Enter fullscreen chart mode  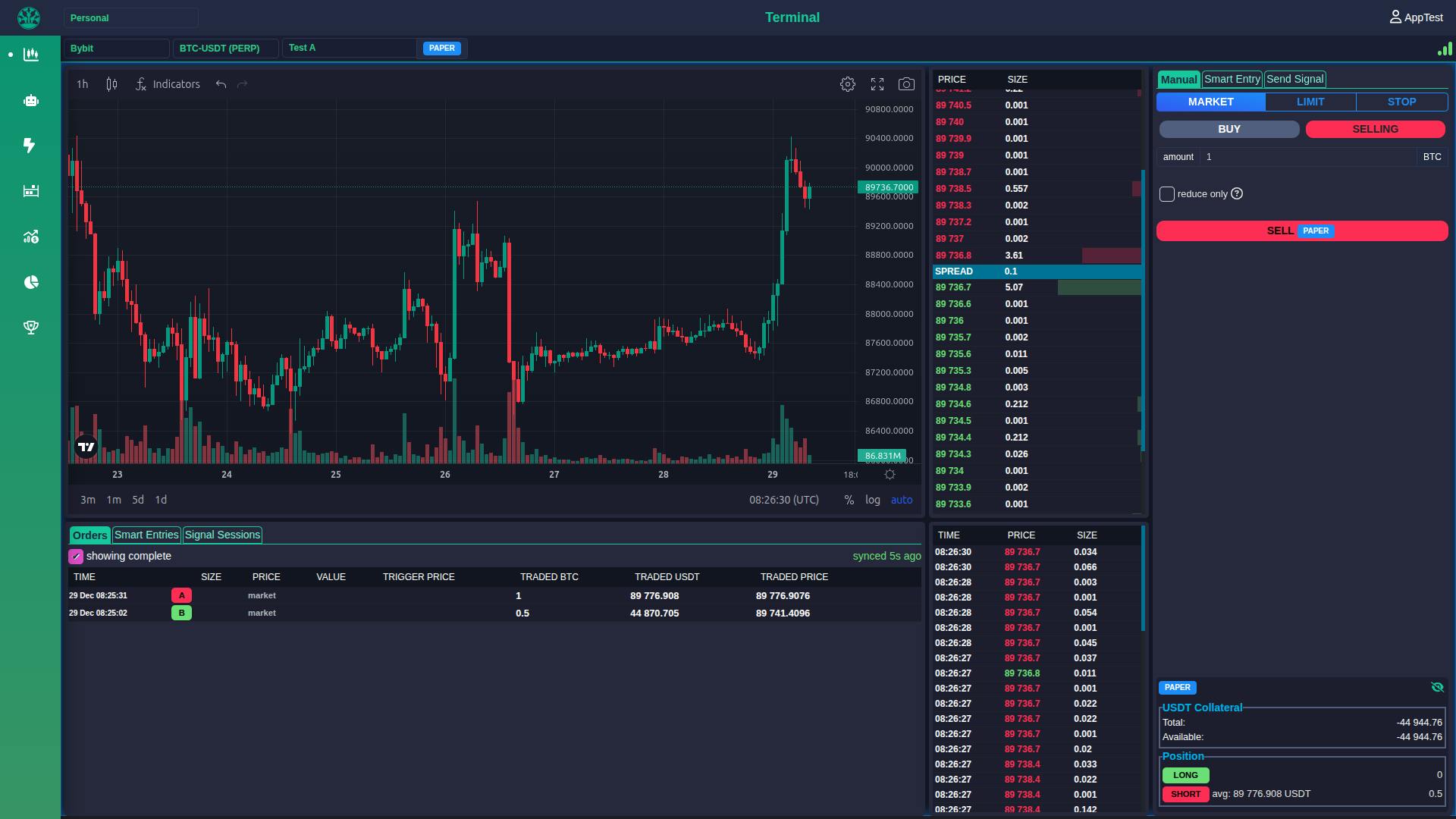(877, 84)
